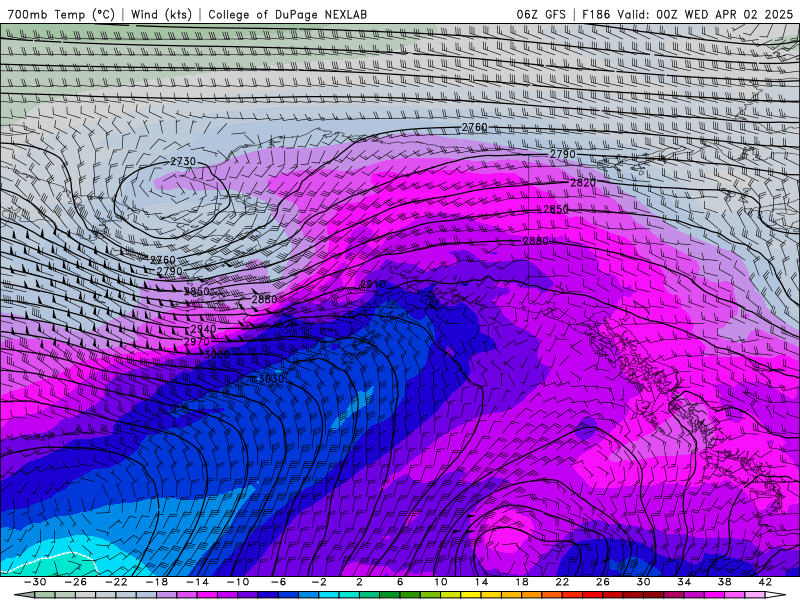The height and width of the screenshot is (600, 800).
Task: Click the 2820 height contour label
Action: [583, 182]
